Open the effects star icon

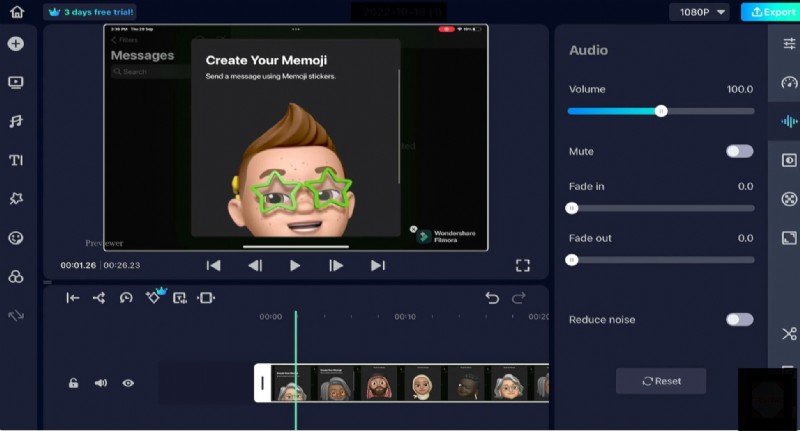click(x=16, y=199)
